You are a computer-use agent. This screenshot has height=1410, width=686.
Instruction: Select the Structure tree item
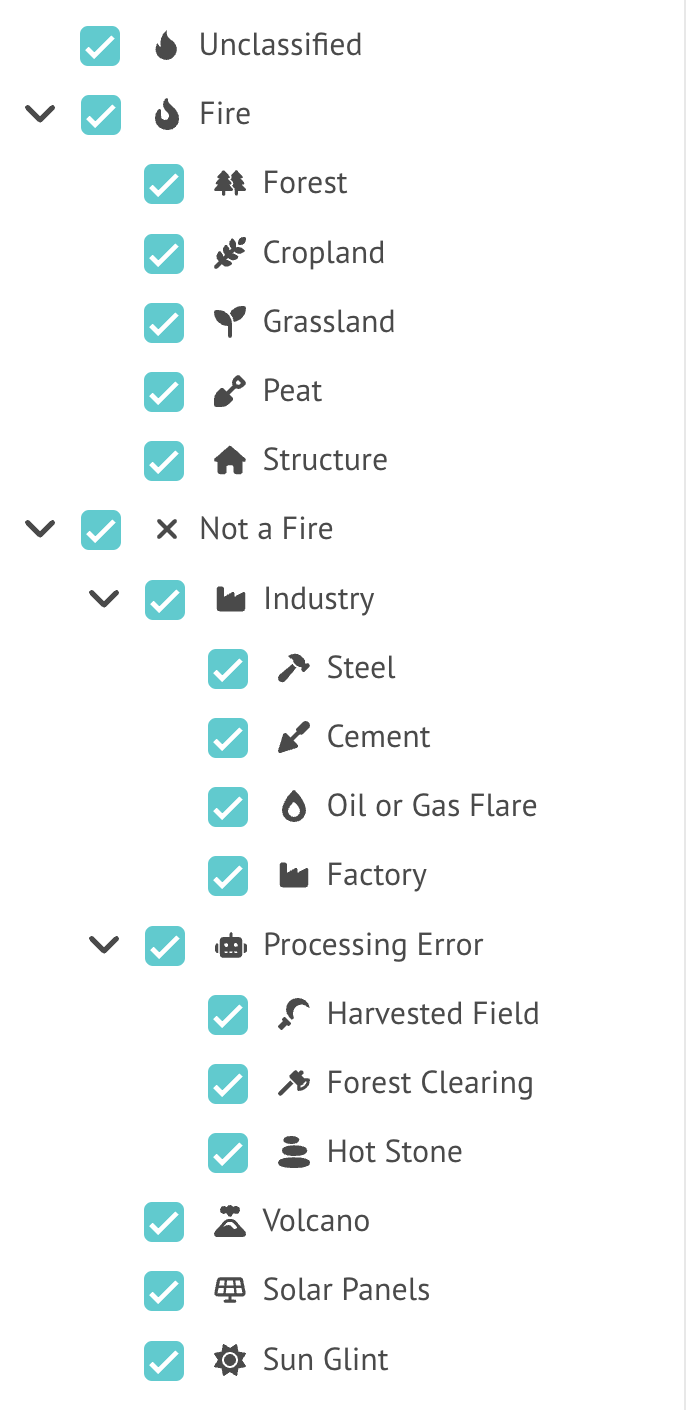click(x=324, y=460)
